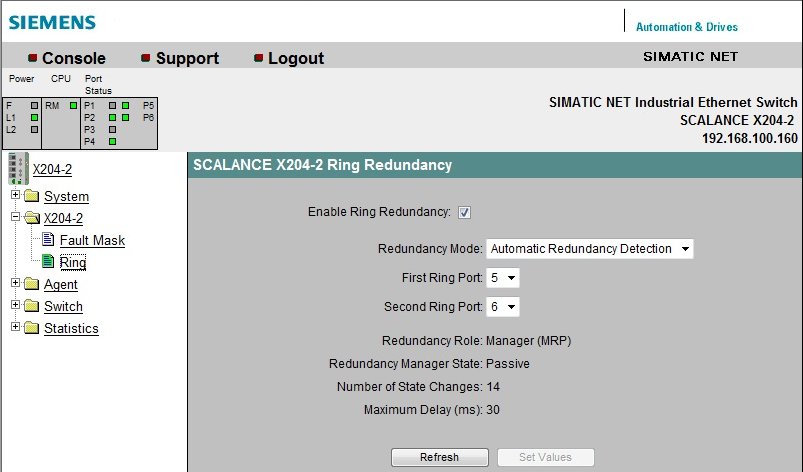803x472 pixels.
Task: Click the Statistics folder icon
Action: [31, 329]
